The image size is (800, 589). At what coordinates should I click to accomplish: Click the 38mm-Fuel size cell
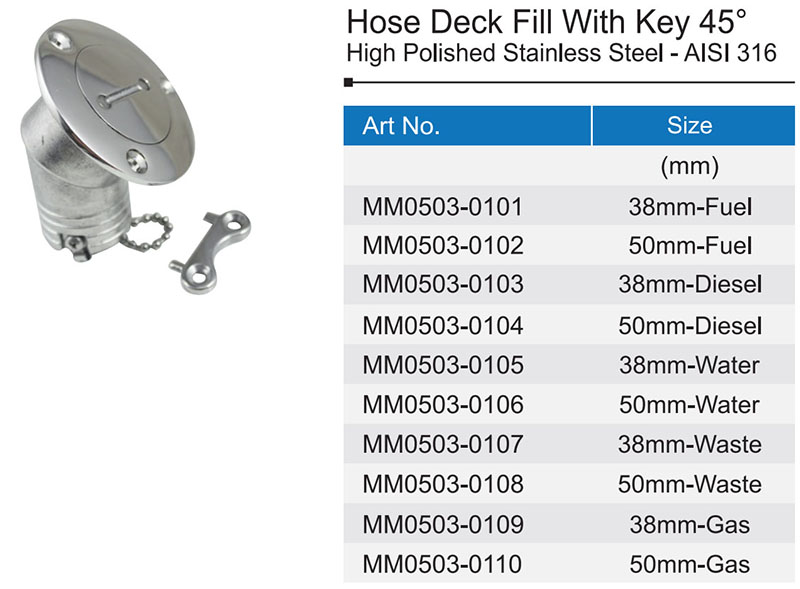tap(690, 207)
